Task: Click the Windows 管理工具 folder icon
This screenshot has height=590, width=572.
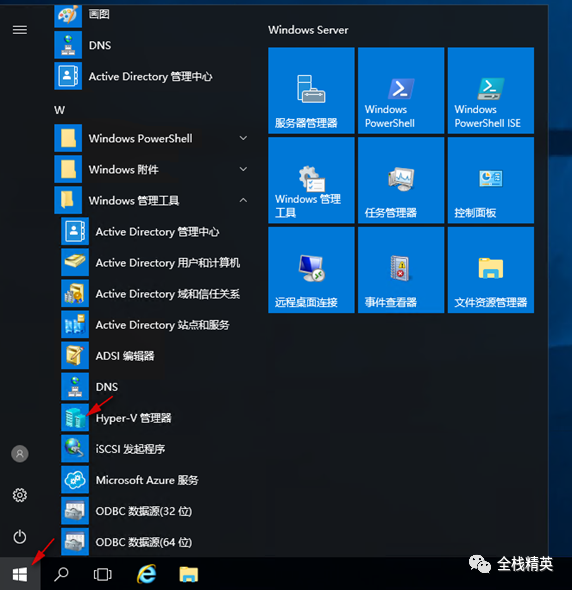Action: [x=68, y=200]
